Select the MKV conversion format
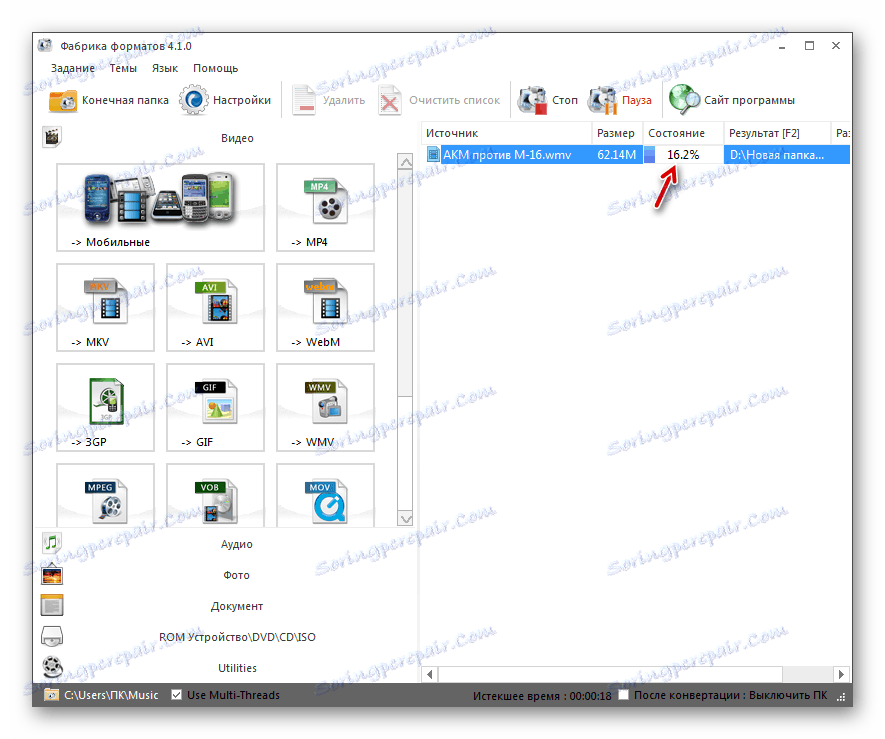 106,307
